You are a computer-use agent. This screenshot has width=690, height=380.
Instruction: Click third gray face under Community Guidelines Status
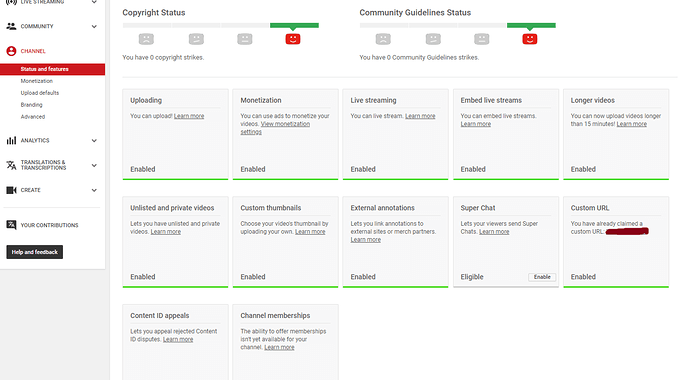(x=481, y=39)
